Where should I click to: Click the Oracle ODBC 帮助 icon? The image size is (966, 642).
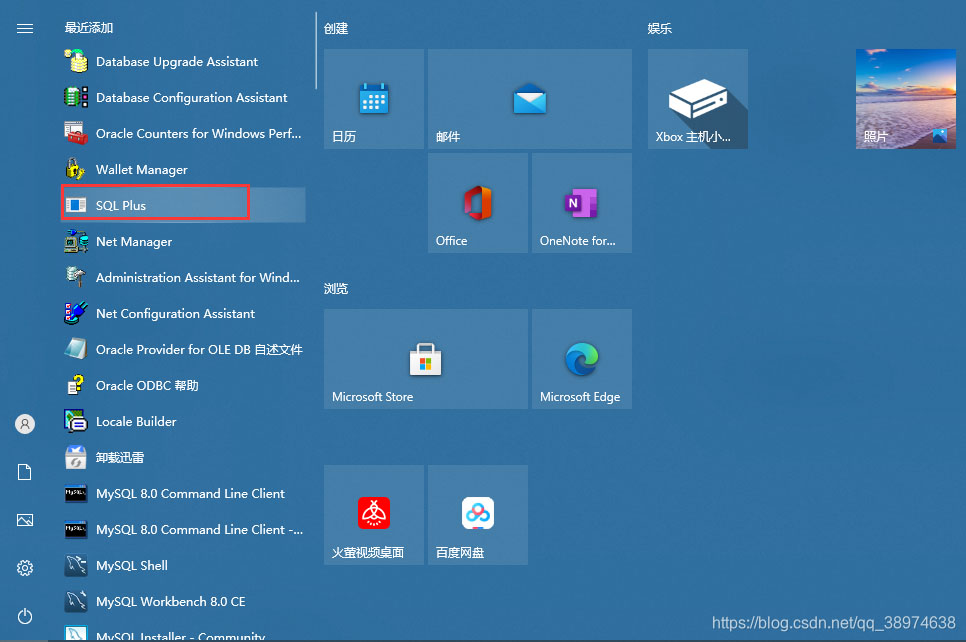point(76,385)
